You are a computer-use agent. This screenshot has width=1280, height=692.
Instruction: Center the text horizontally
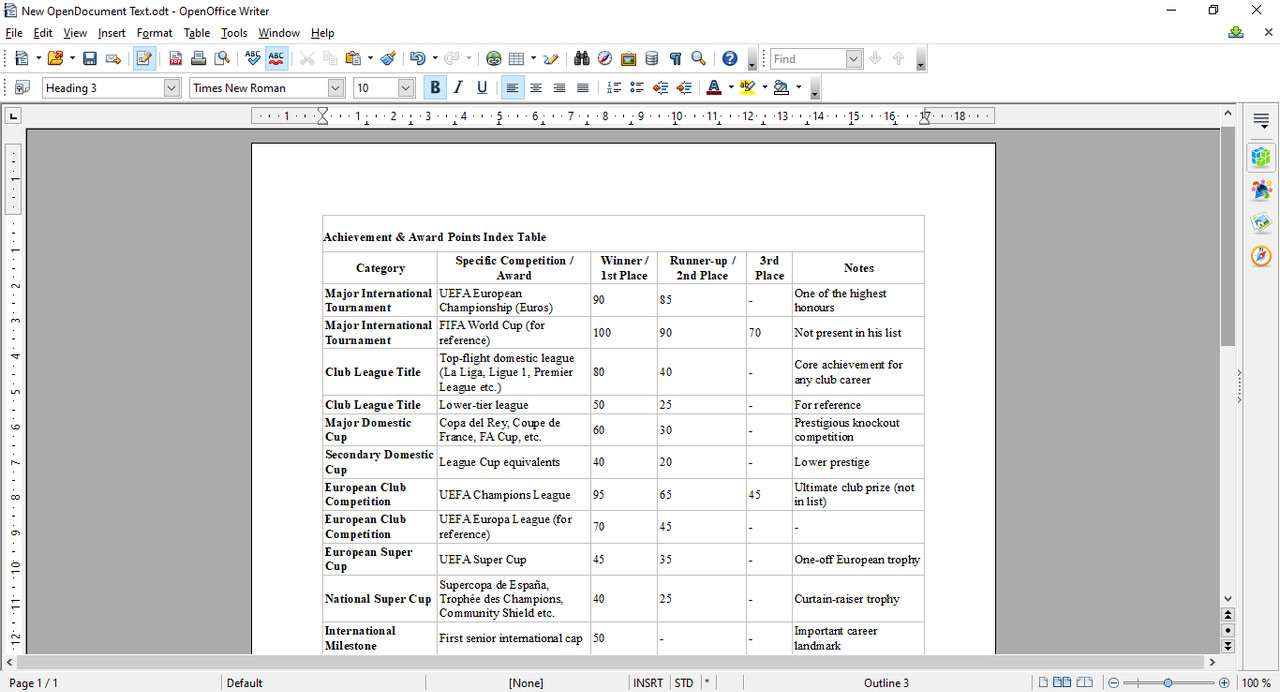(x=536, y=88)
